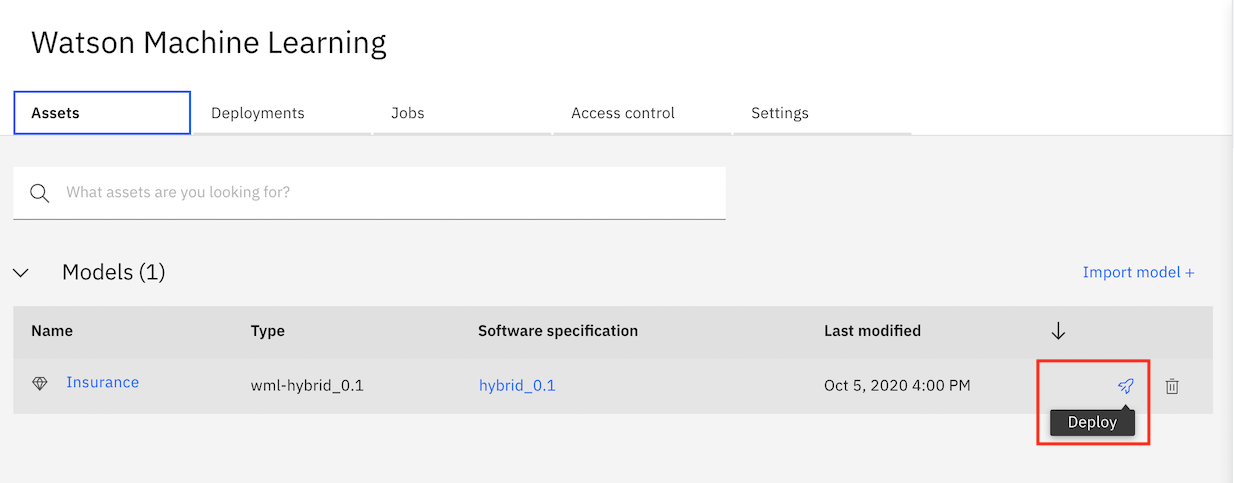Open the hybrid_0.1 software specification link
Viewport: 1234px width, 483px height.
pos(517,386)
